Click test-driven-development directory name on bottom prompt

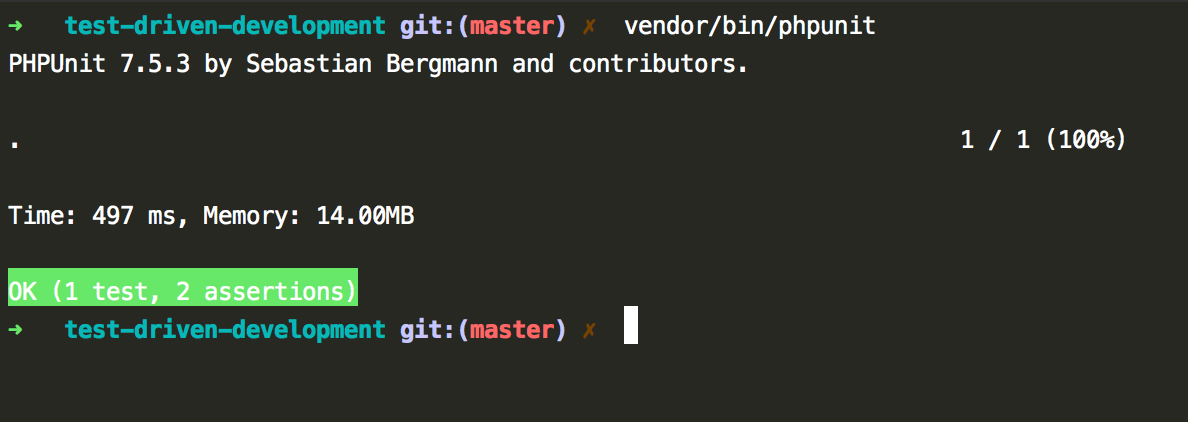point(225,330)
